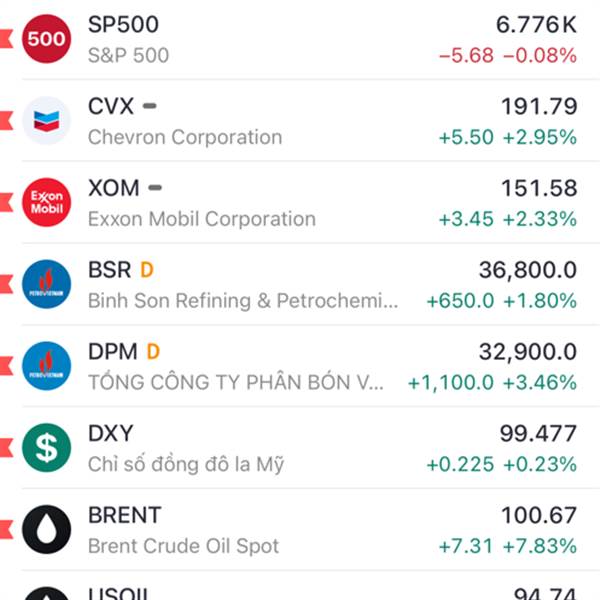
Task: Open the partially visible USOIL row
Action: point(300,591)
